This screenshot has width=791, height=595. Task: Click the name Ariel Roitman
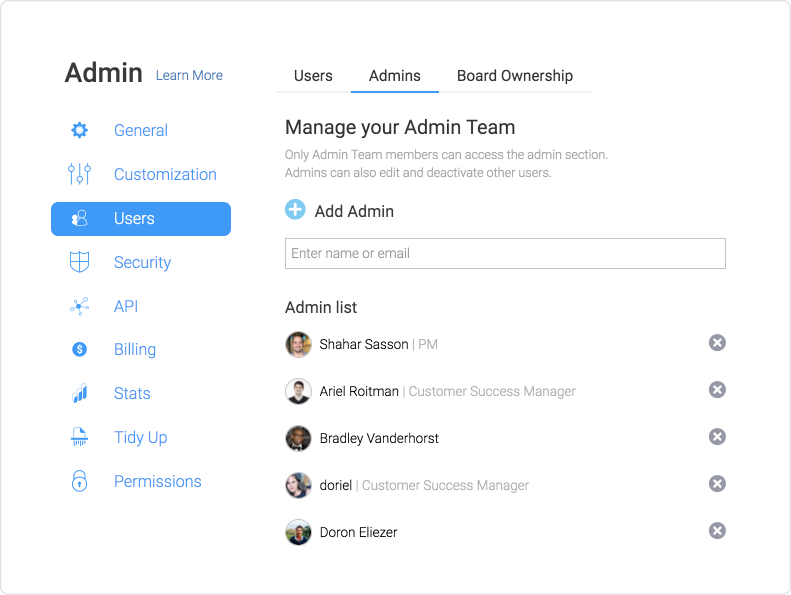(x=359, y=391)
